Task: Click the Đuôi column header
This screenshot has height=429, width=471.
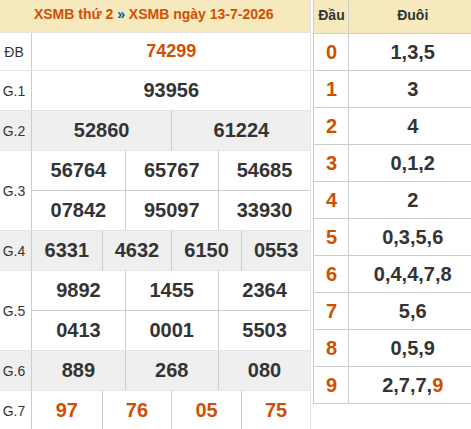Action: tap(413, 15)
